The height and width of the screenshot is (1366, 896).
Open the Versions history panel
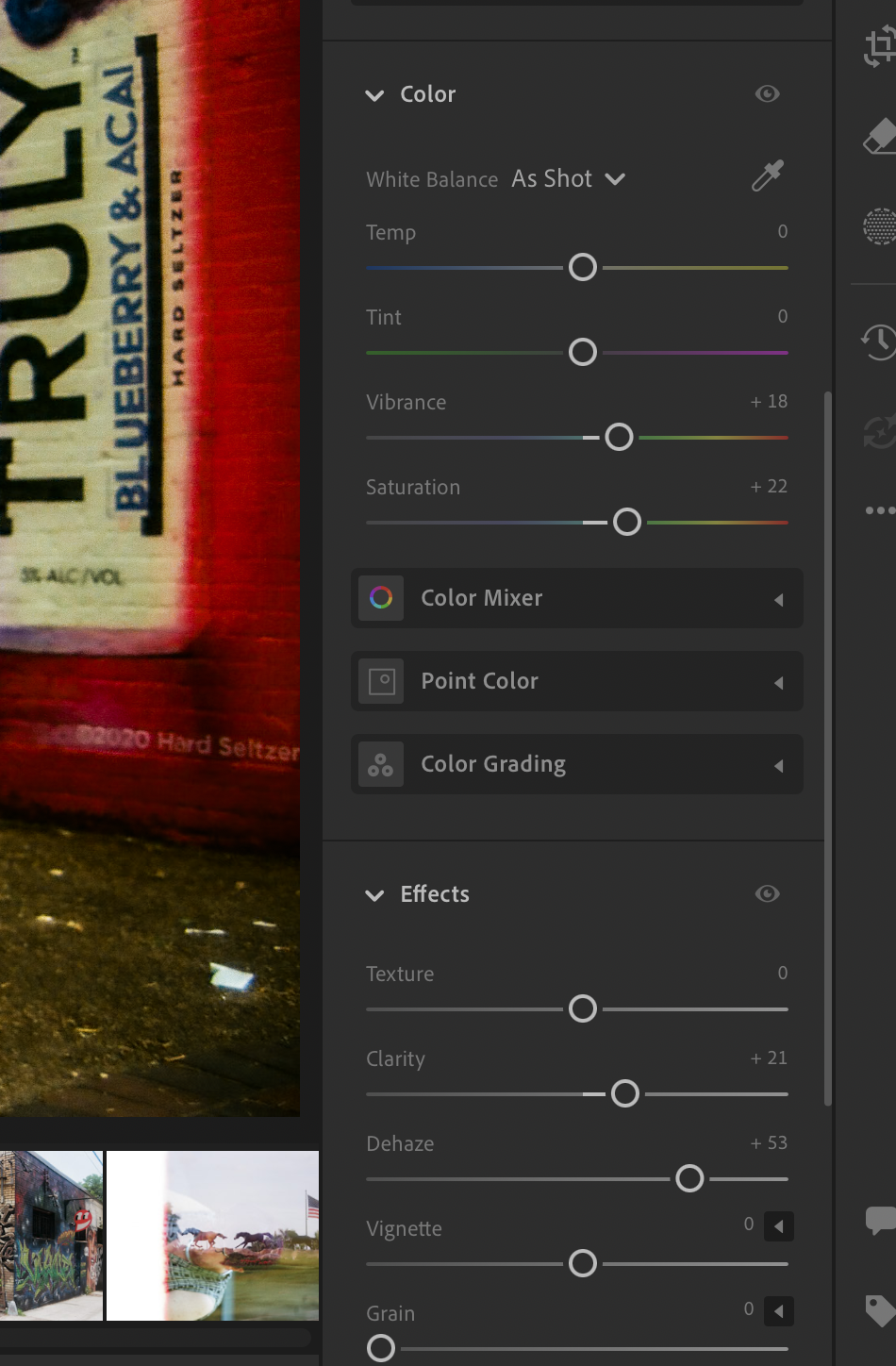point(879,341)
